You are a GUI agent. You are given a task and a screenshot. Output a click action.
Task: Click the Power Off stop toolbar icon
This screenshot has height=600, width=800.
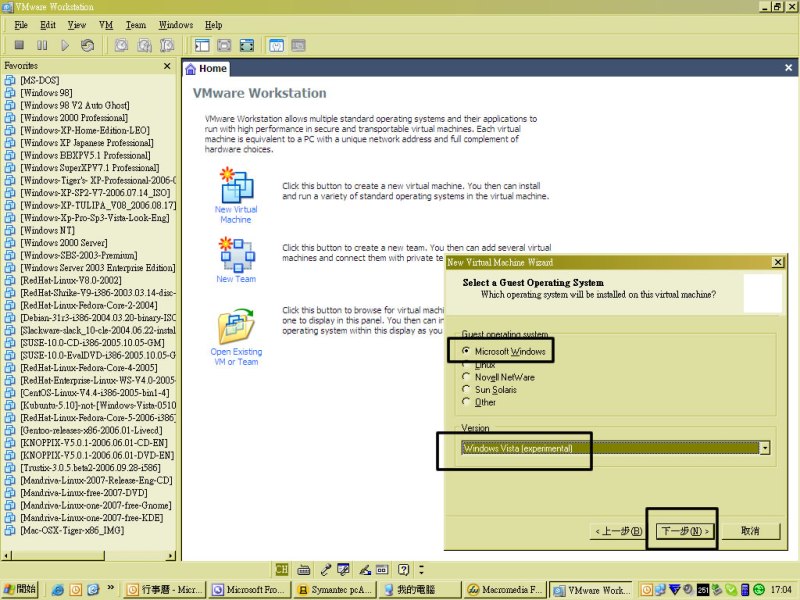tap(19, 45)
